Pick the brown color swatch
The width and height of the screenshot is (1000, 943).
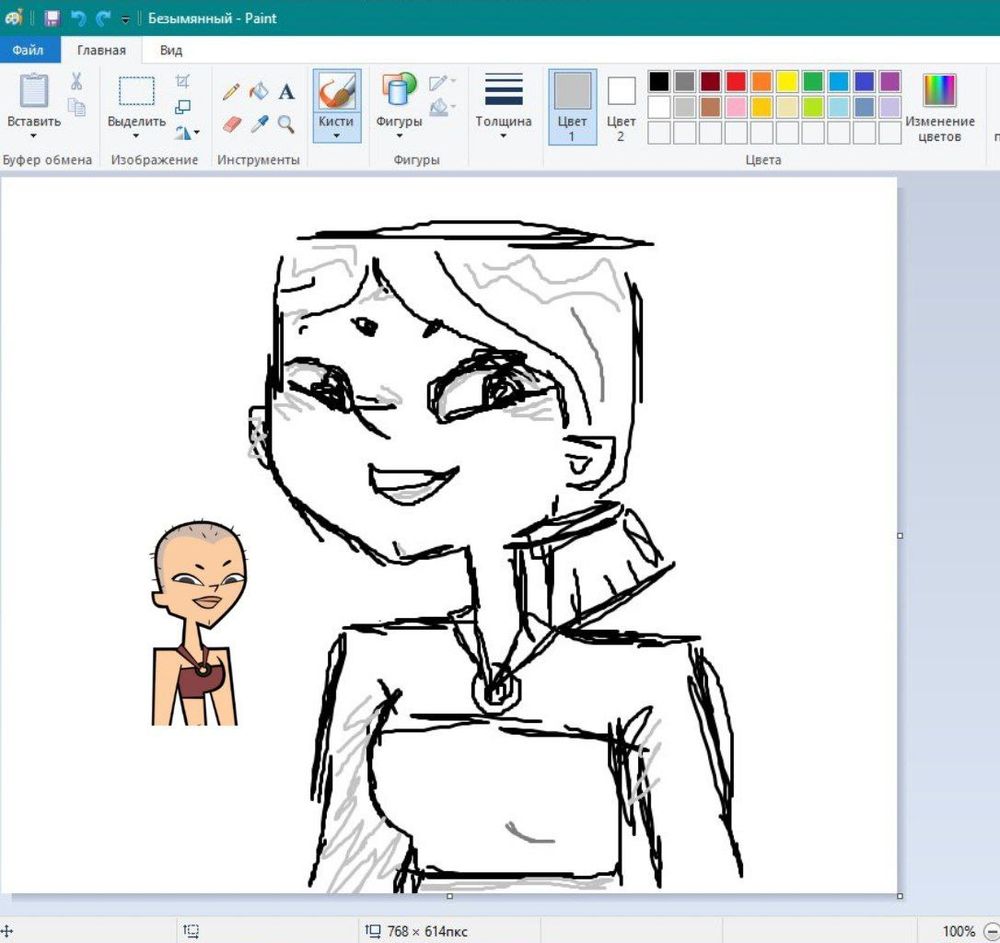pos(710,106)
